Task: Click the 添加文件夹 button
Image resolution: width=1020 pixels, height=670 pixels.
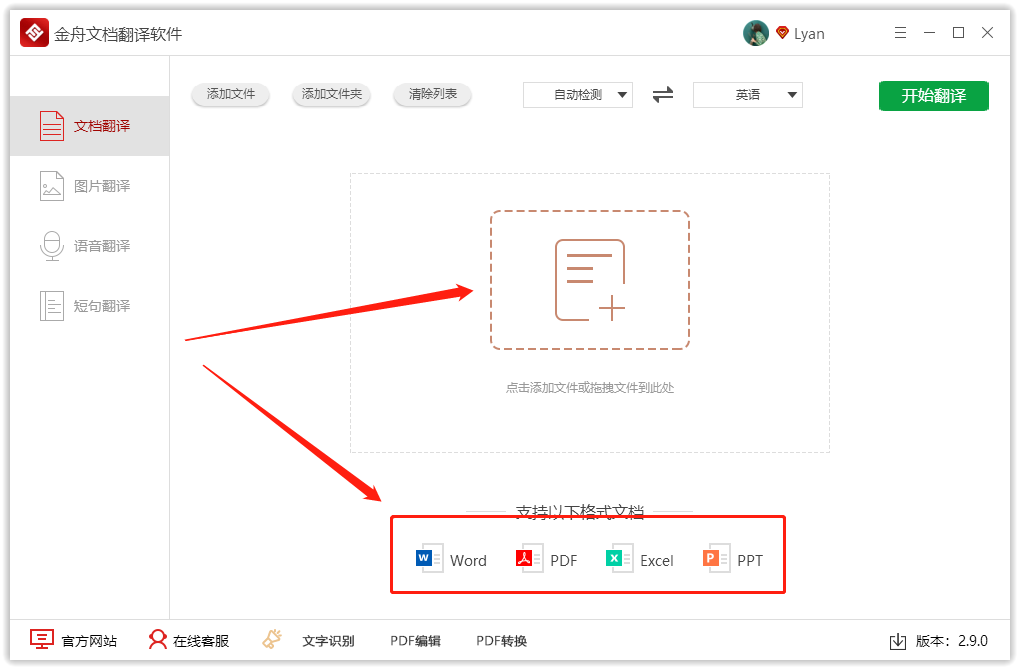Action: 332,94
